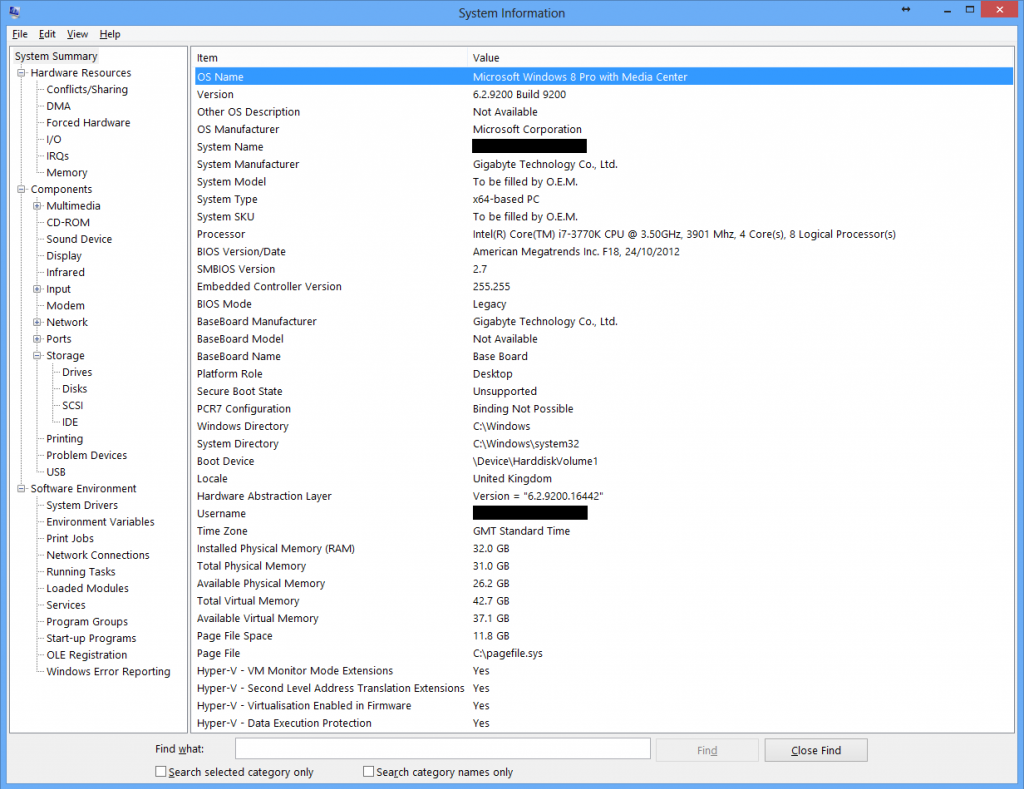Select System Drivers tree item

click(82, 506)
